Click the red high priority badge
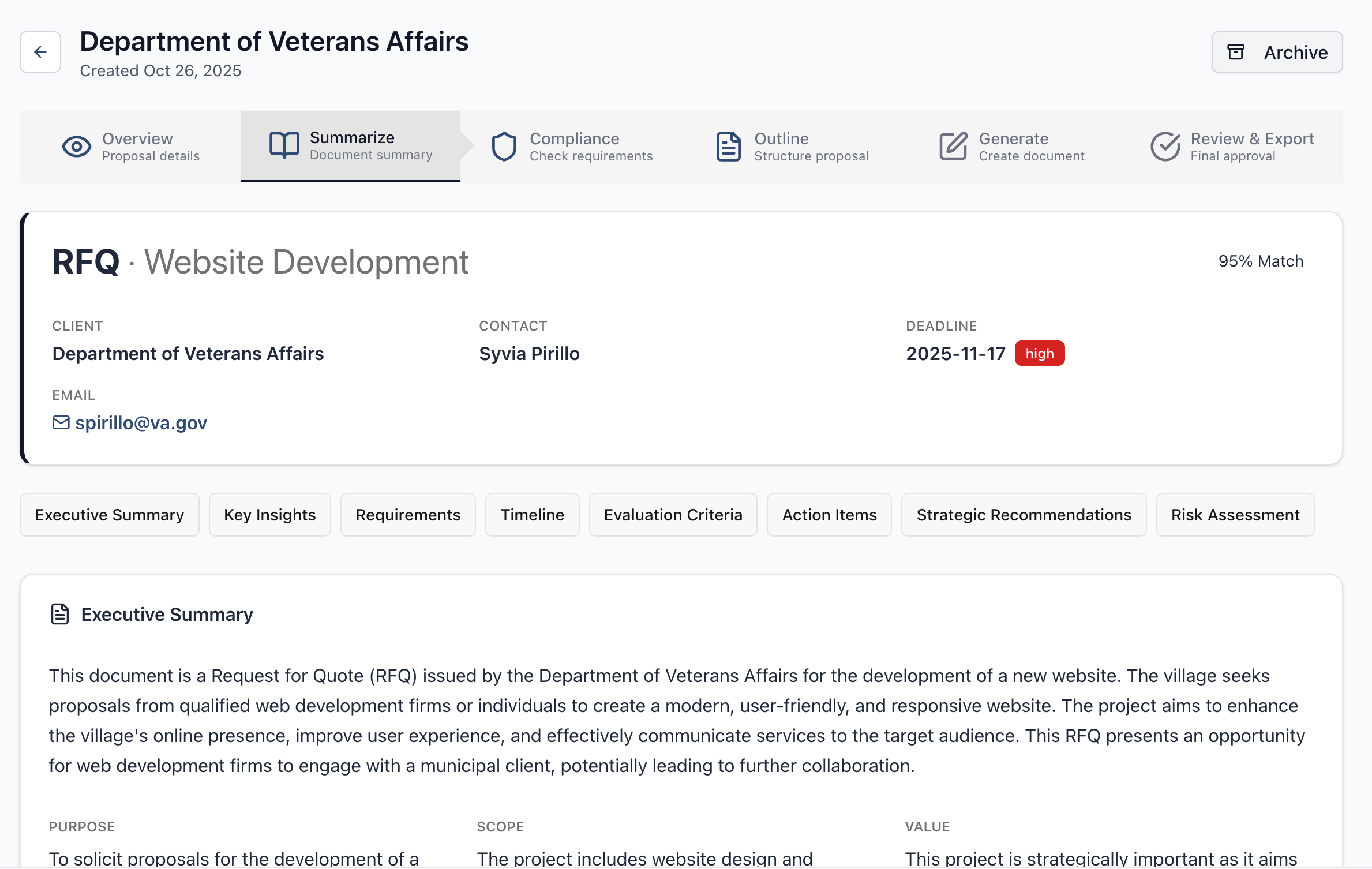This screenshot has height=869, width=1372. click(x=1039, y=354)
